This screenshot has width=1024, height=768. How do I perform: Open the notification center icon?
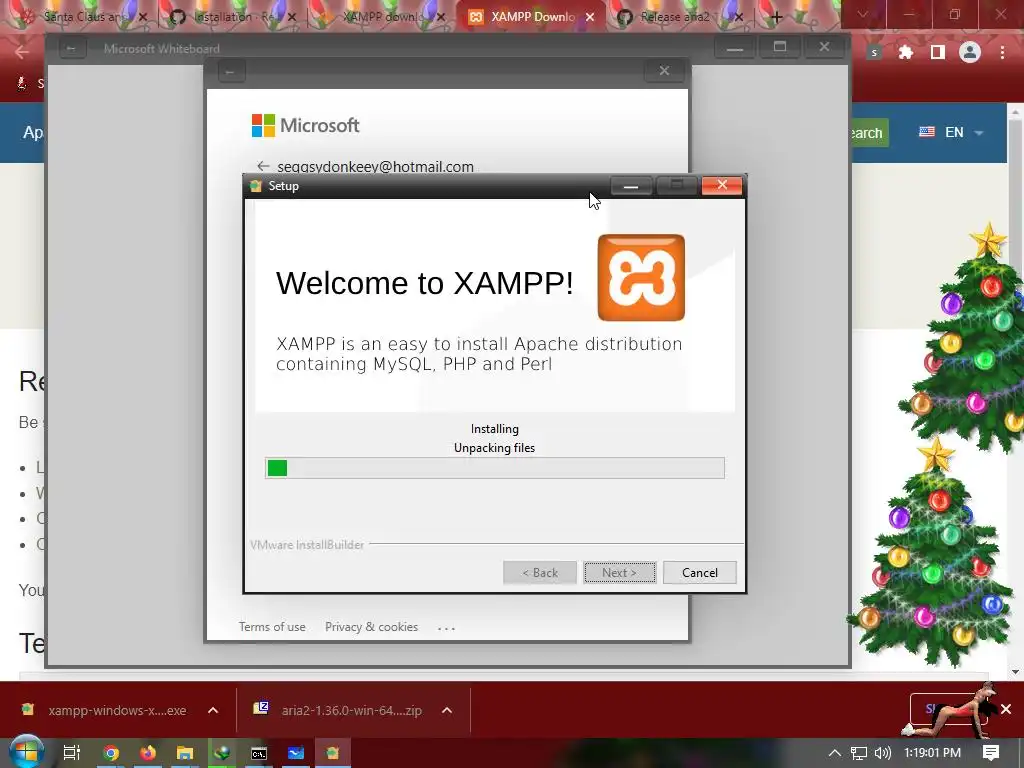(x=991, y=753)
